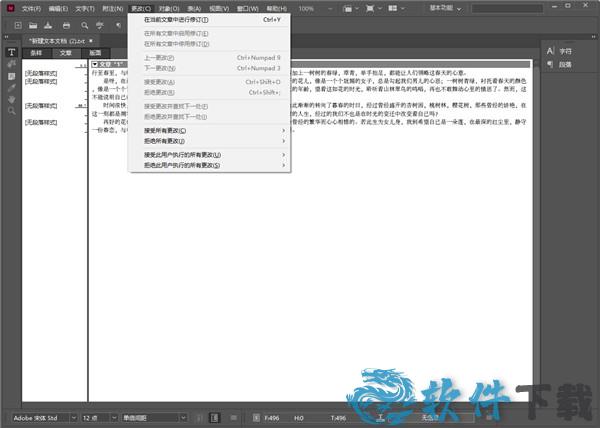Click the Find magnifier icon in the toolbar
Viewport: 600px width, 428px height.
click(84, 23)
